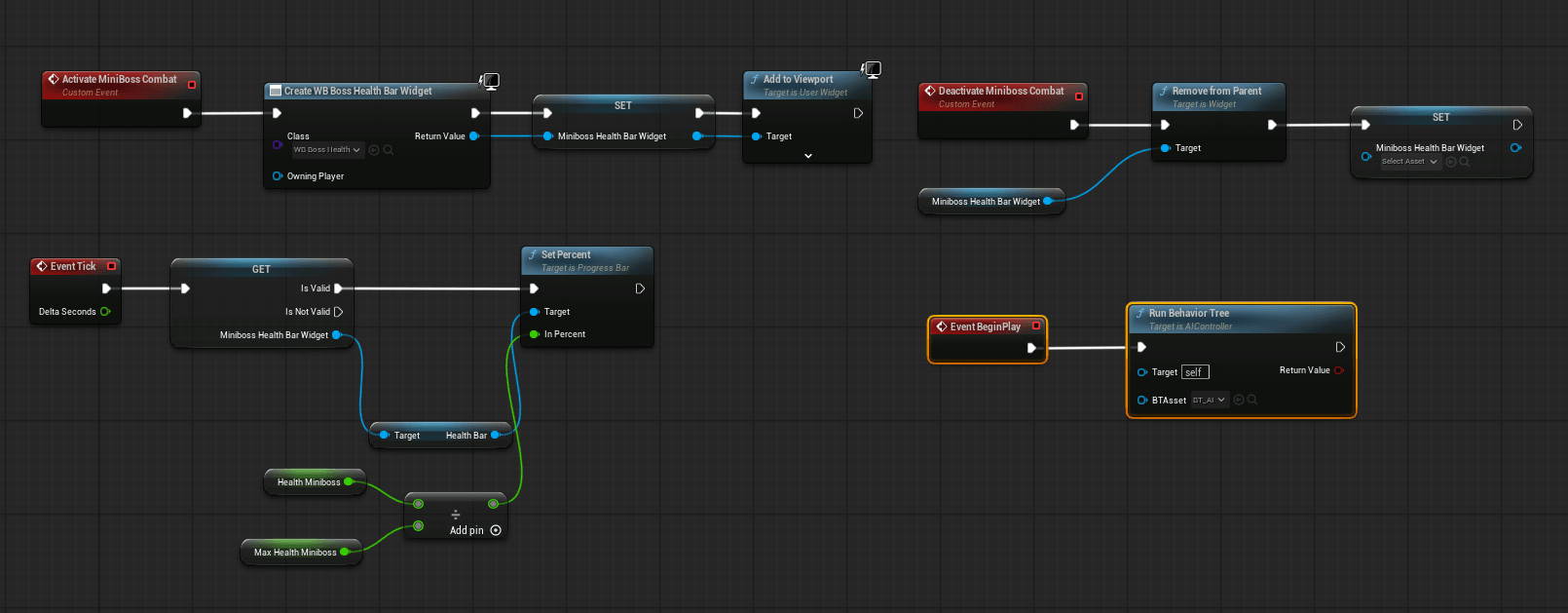1568x613 pixels.
Task: Click the Return Value pin on Create Widget node
Action: point(474,136)
